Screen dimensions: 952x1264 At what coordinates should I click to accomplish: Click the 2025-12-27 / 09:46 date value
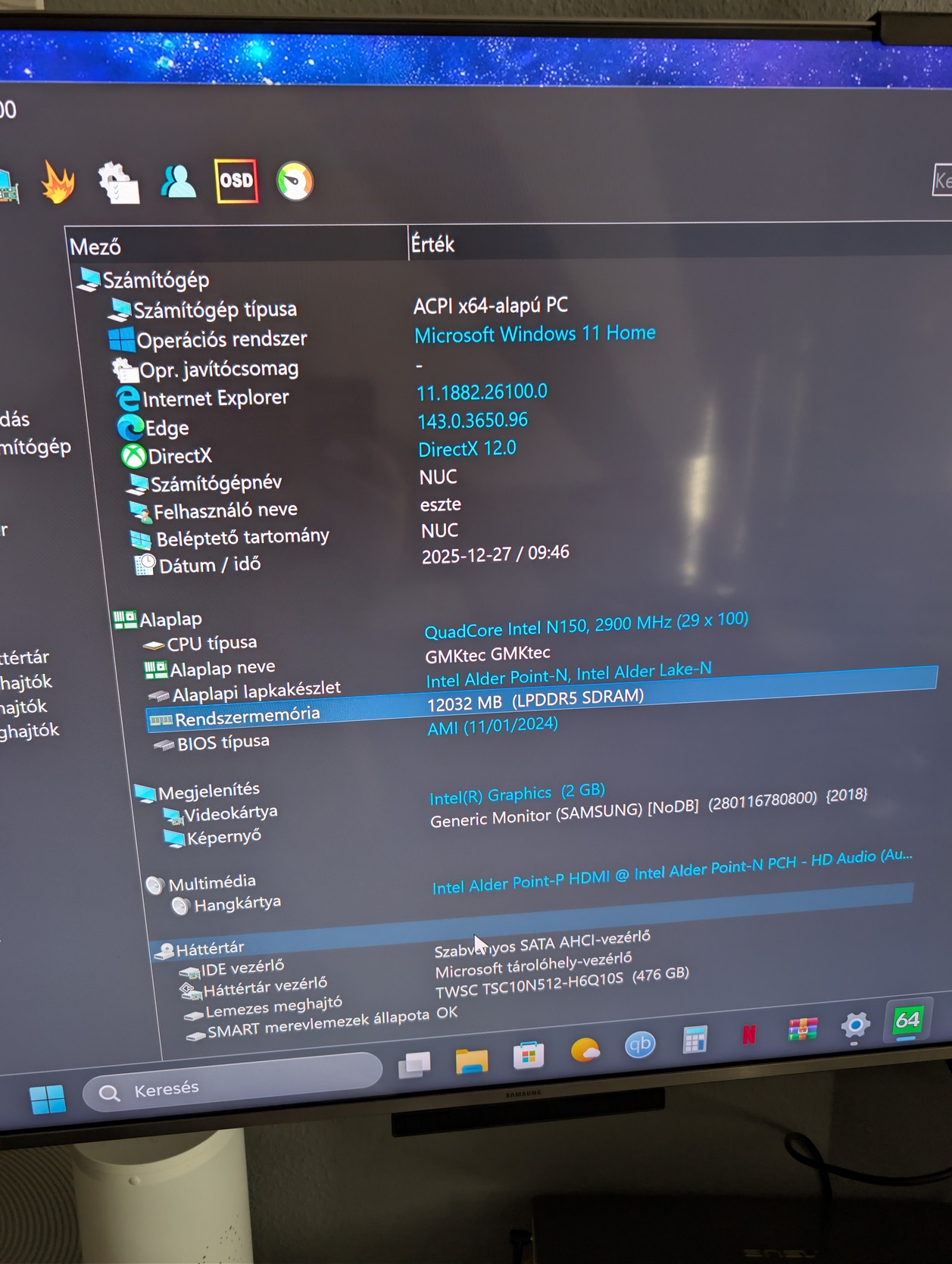click(495, 554)
